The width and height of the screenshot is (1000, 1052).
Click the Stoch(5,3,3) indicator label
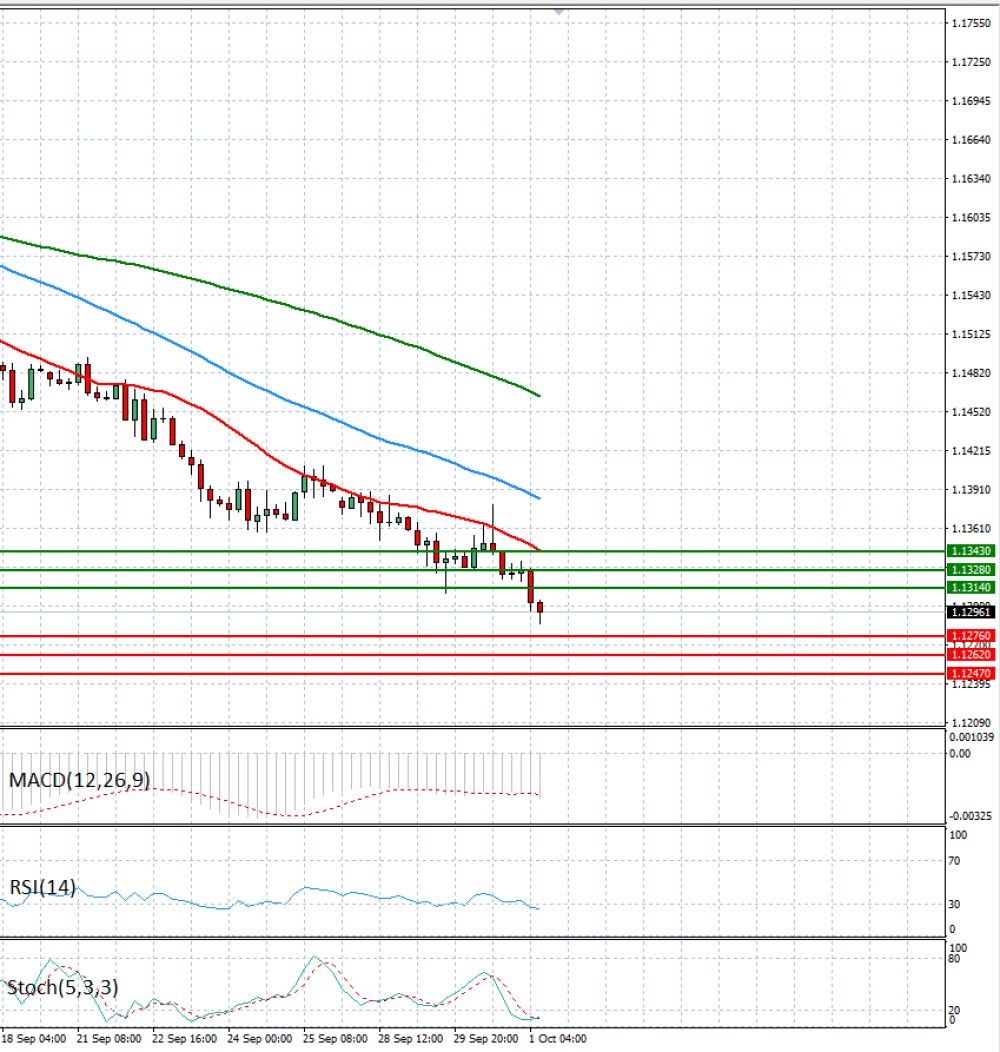pos(62,987)
